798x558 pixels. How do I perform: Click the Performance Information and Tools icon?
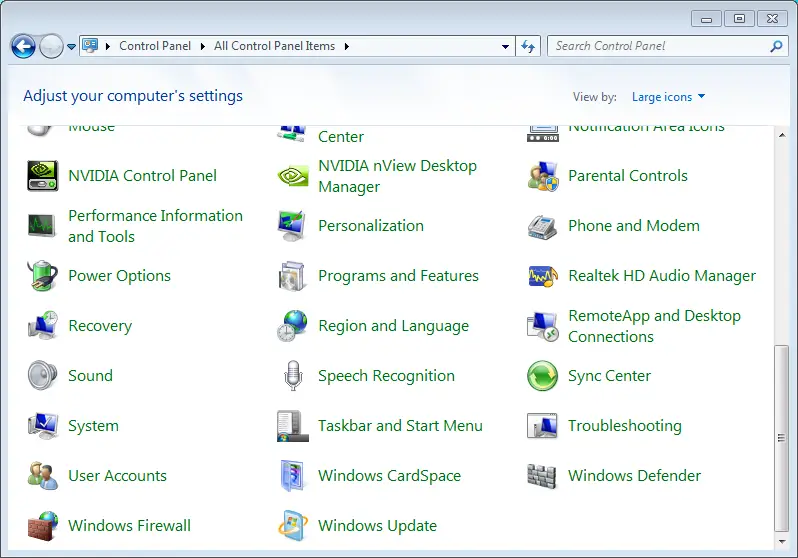coord(42,226)
